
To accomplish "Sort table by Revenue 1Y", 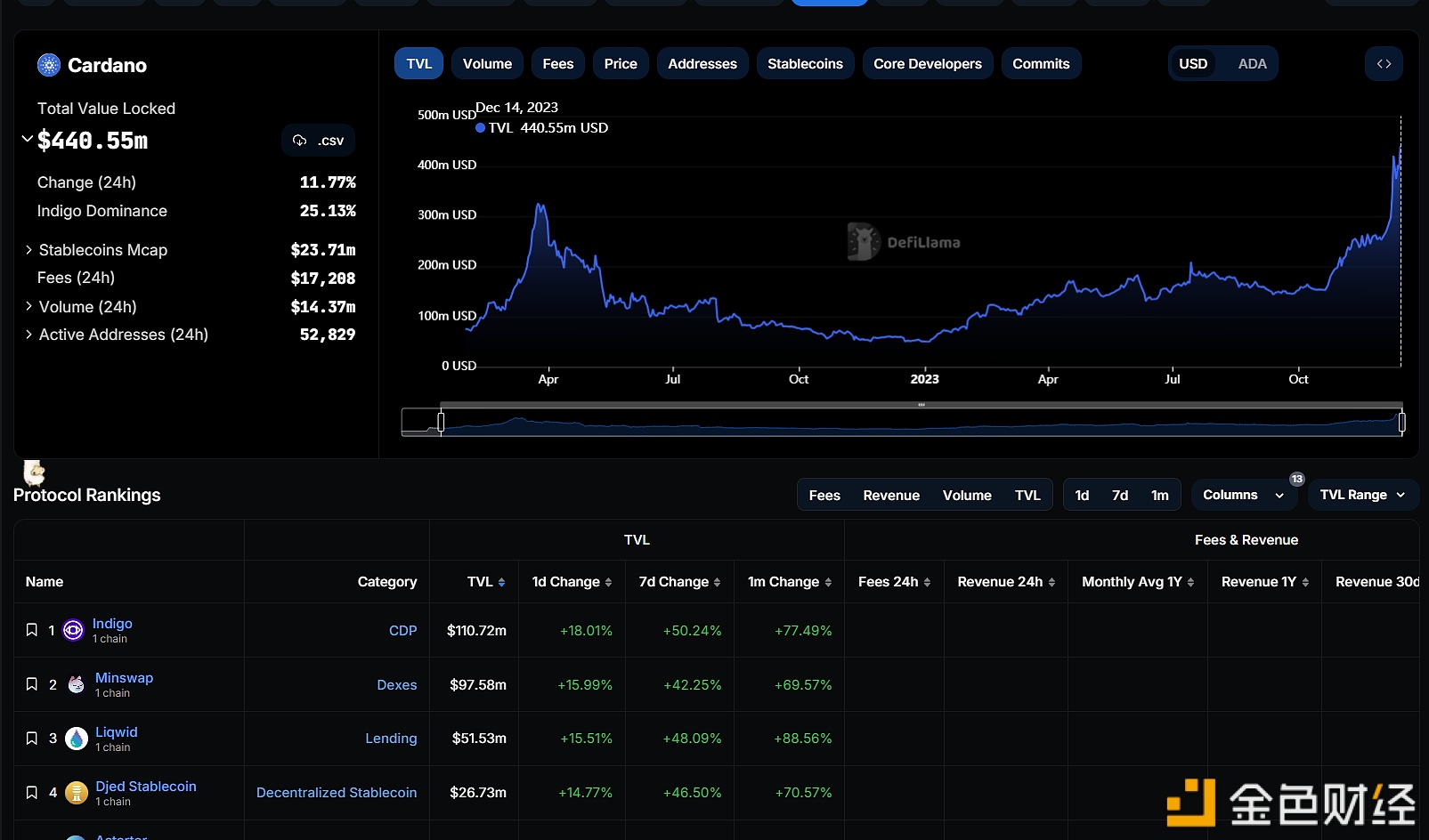I will tap(1265, 582).
